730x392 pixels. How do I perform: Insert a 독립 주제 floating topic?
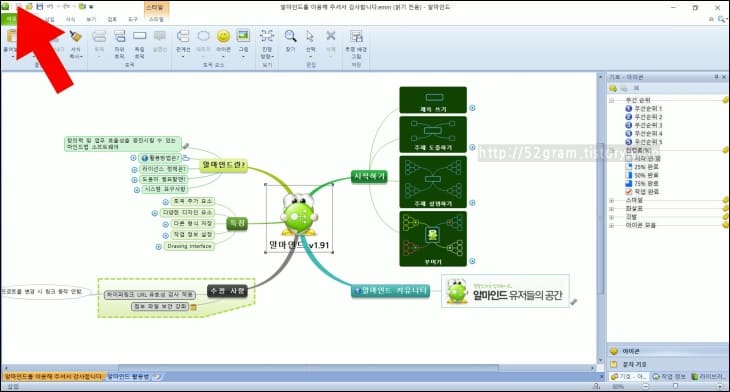(140, 45)
